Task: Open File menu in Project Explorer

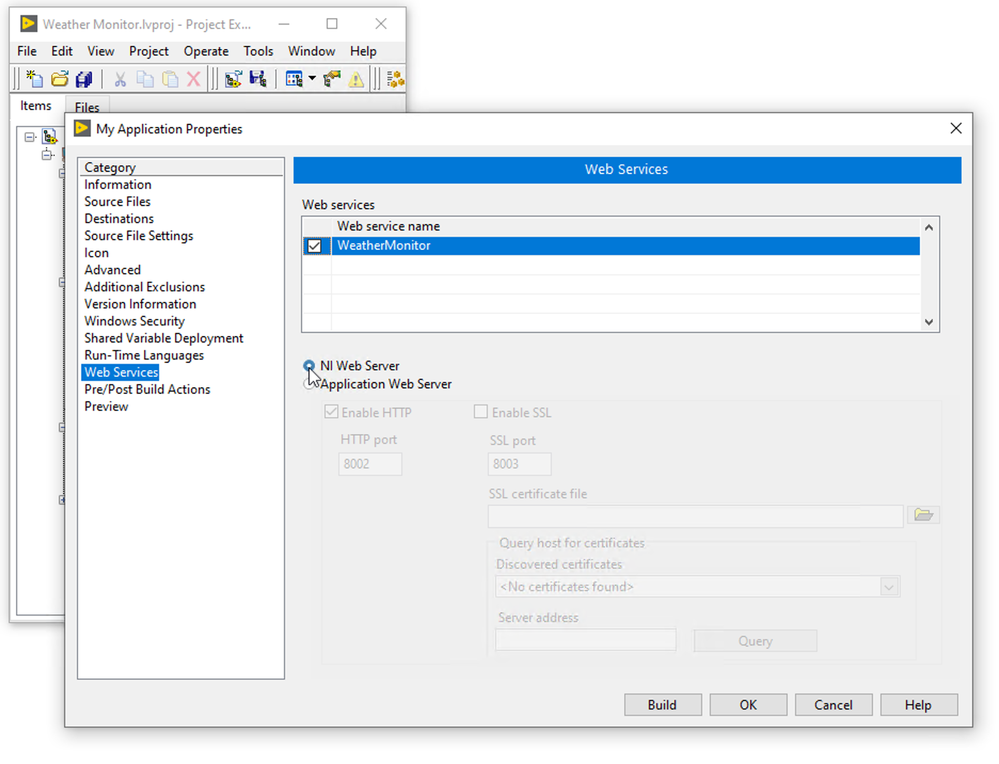Action: pyautogui.click(x=27, y=51)
